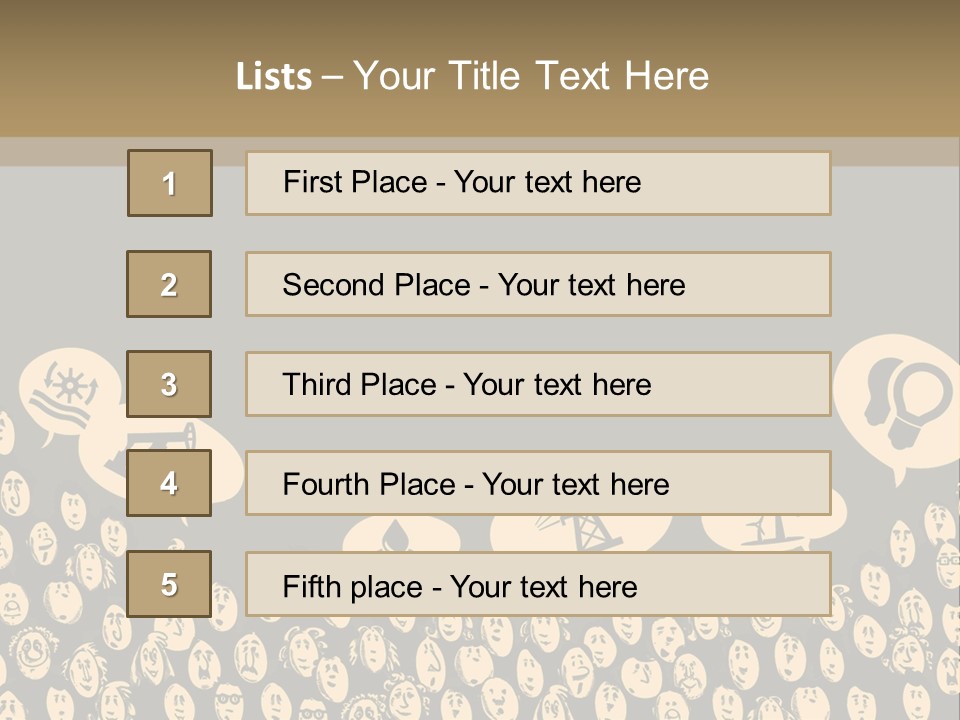Select the First Place text box
This screenshot has height=720, width=960.
(538, 183)
